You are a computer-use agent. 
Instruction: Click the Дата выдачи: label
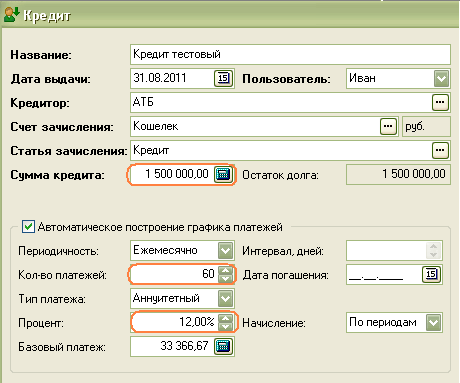tap(50, 79)
